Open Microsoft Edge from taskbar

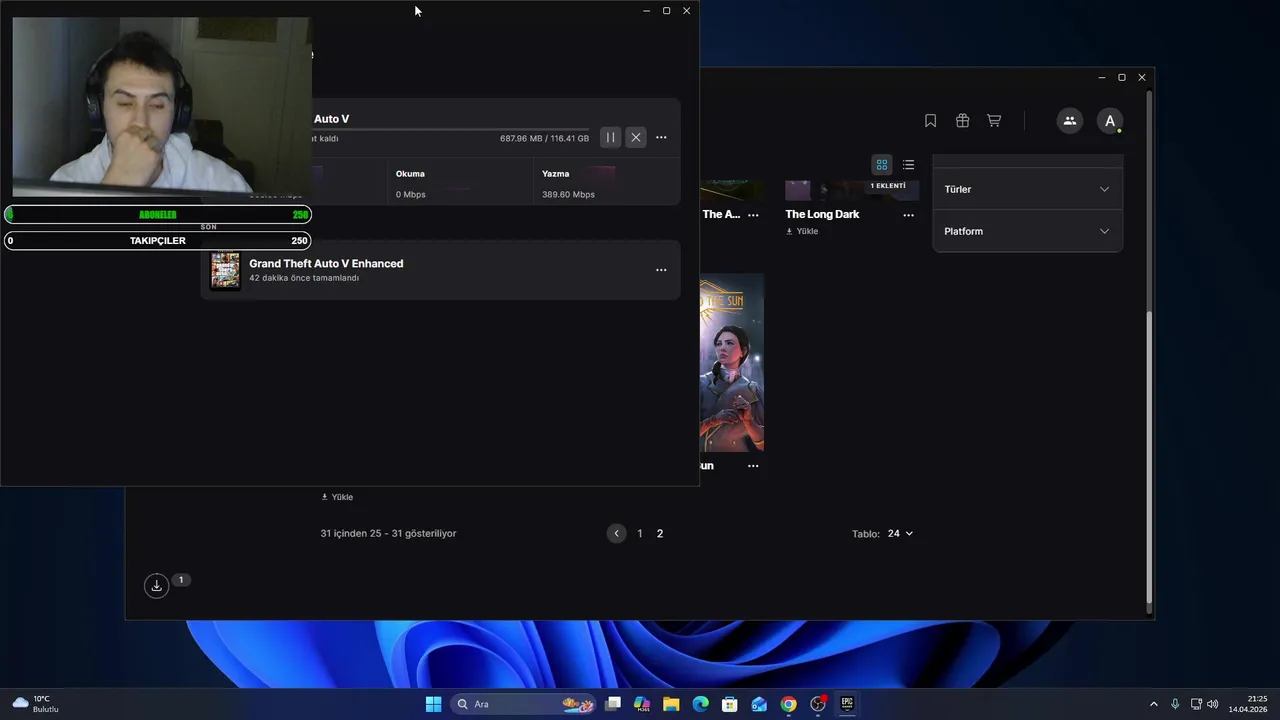click(x=701, y=704)
